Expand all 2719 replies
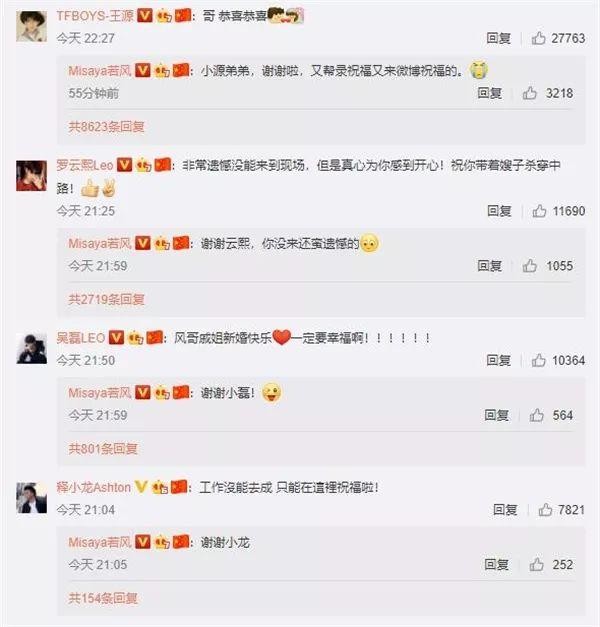The height and width of the screenshot is (627, 600). point(106,299)
